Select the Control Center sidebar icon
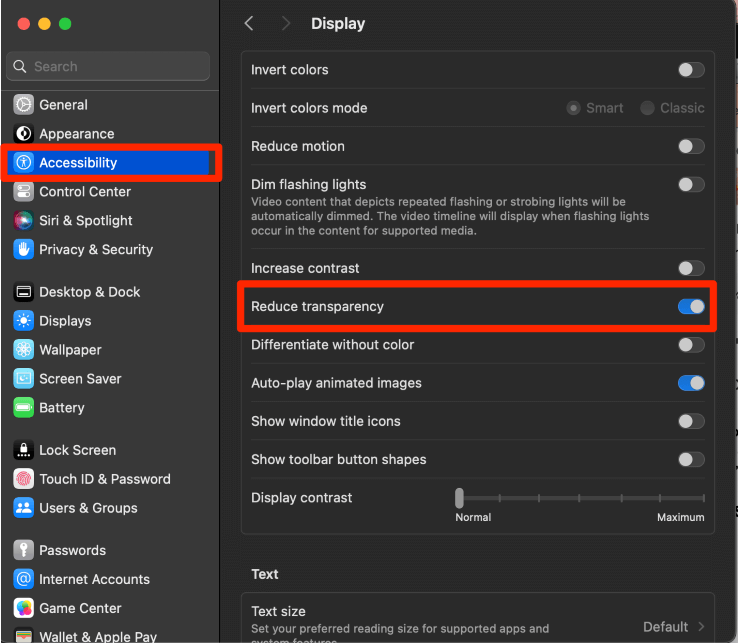This screenshot has width=738, height=643. 24,192
